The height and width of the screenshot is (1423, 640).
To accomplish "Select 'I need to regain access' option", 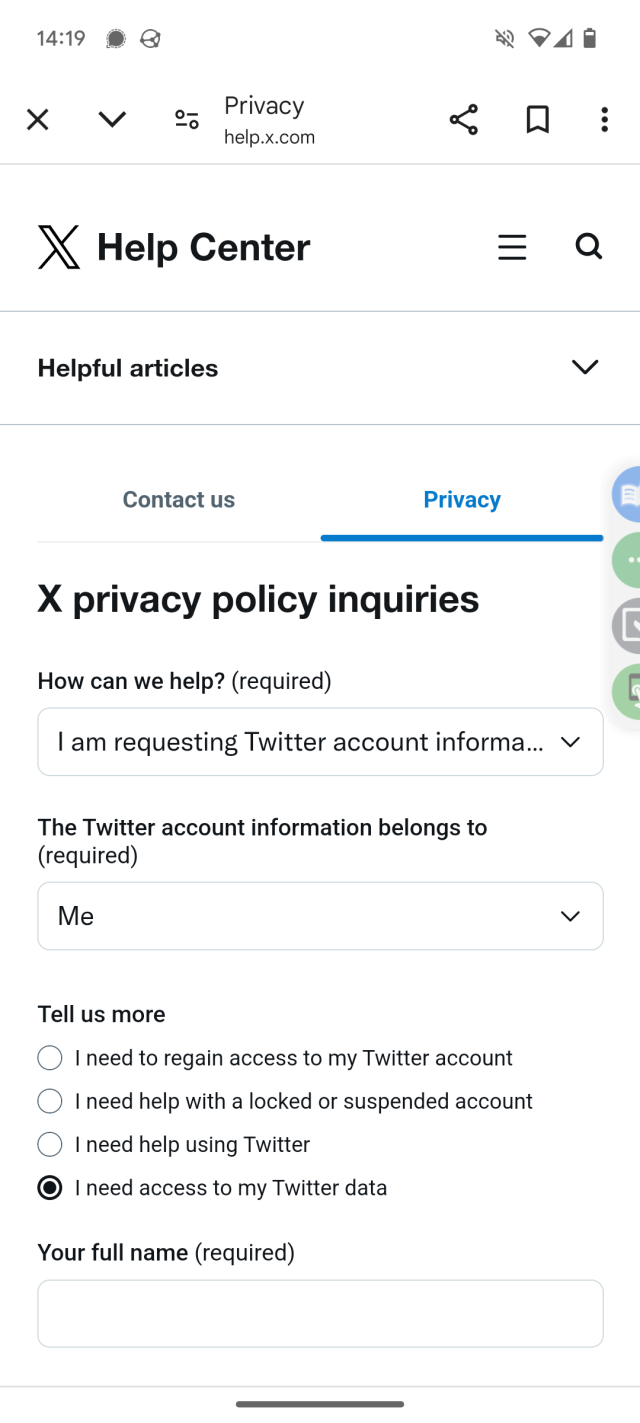I will click(50, 1058).
